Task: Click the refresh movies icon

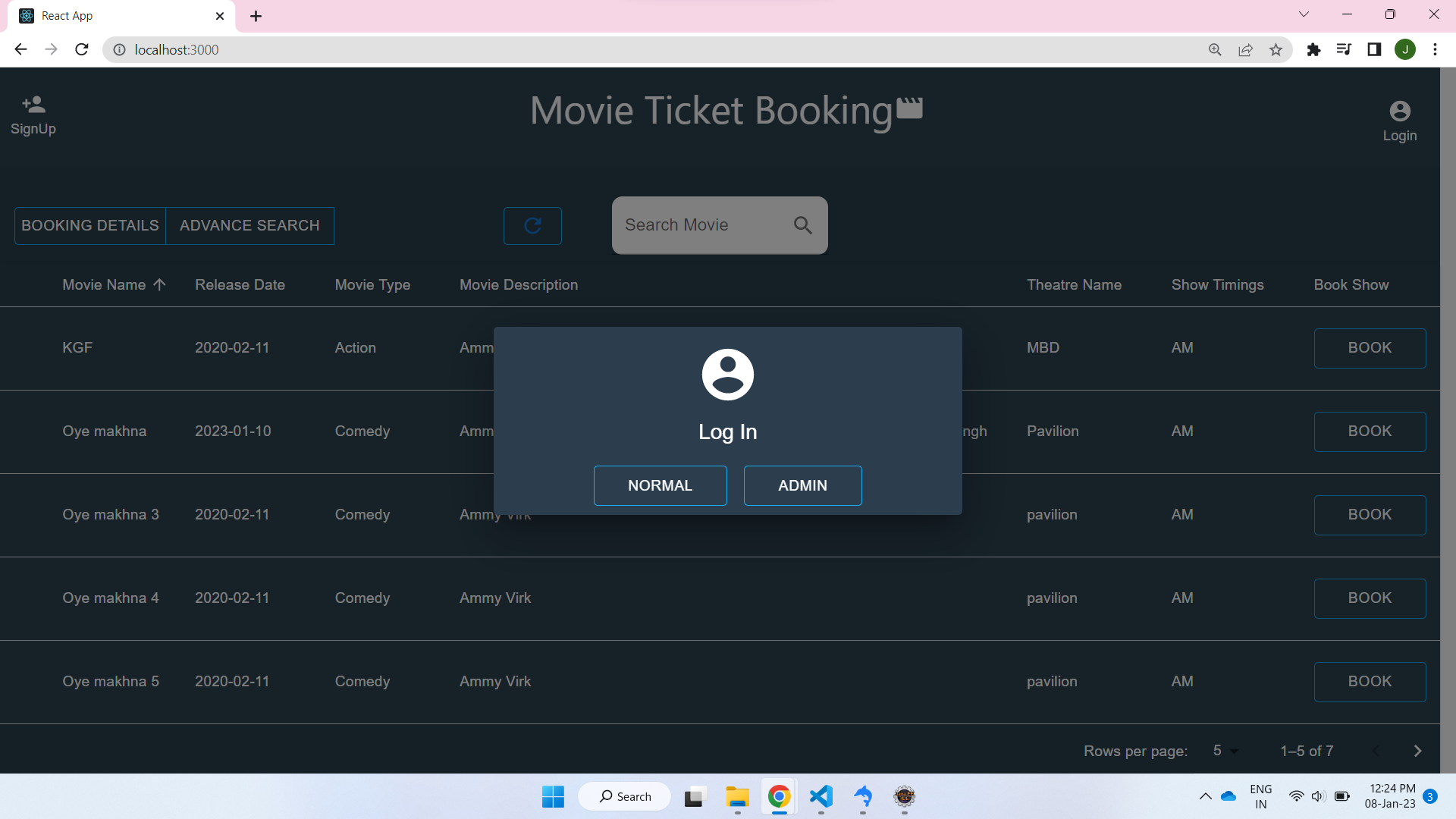Action: tap(532, 225)
